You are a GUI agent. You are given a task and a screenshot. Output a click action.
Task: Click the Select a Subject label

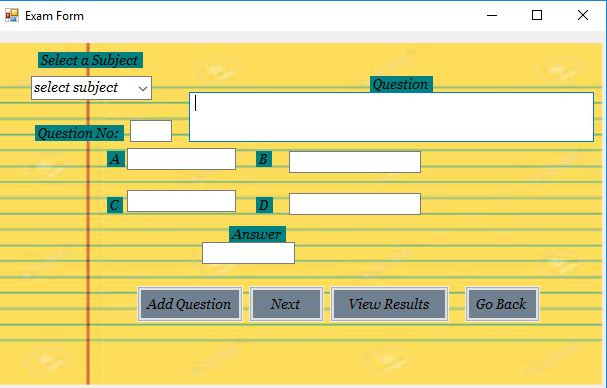pos(90,60)
